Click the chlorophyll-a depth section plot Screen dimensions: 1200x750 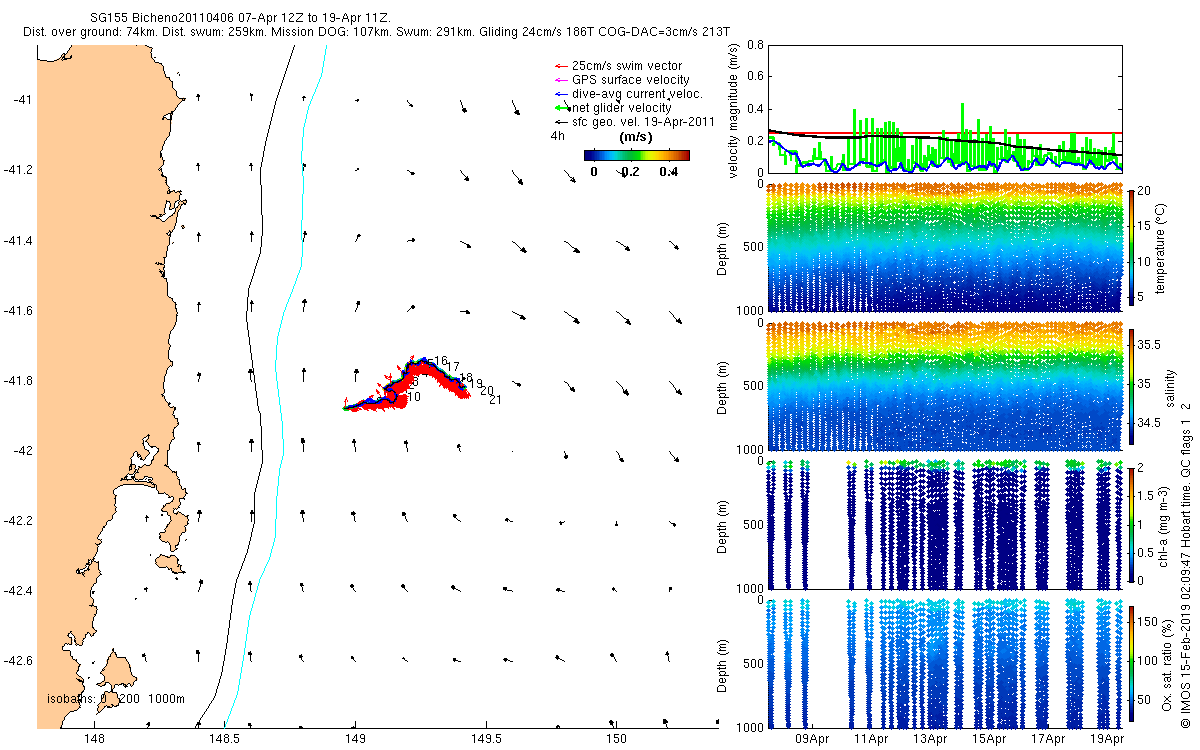click(945, 524)
